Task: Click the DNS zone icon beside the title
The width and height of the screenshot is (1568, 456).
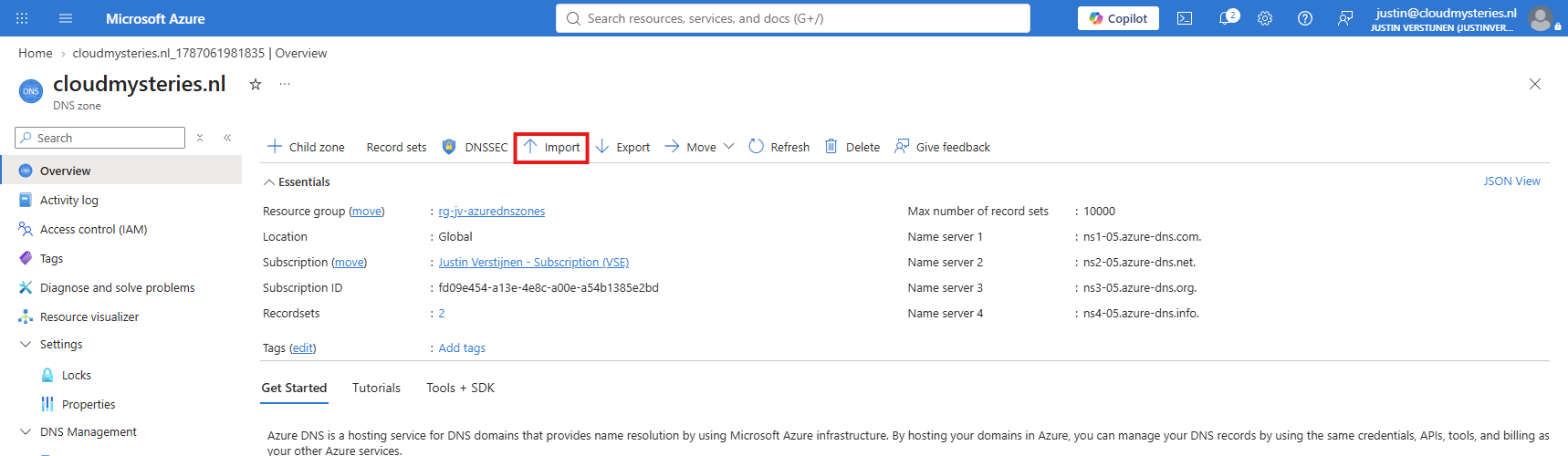Action: click(31, 91)
